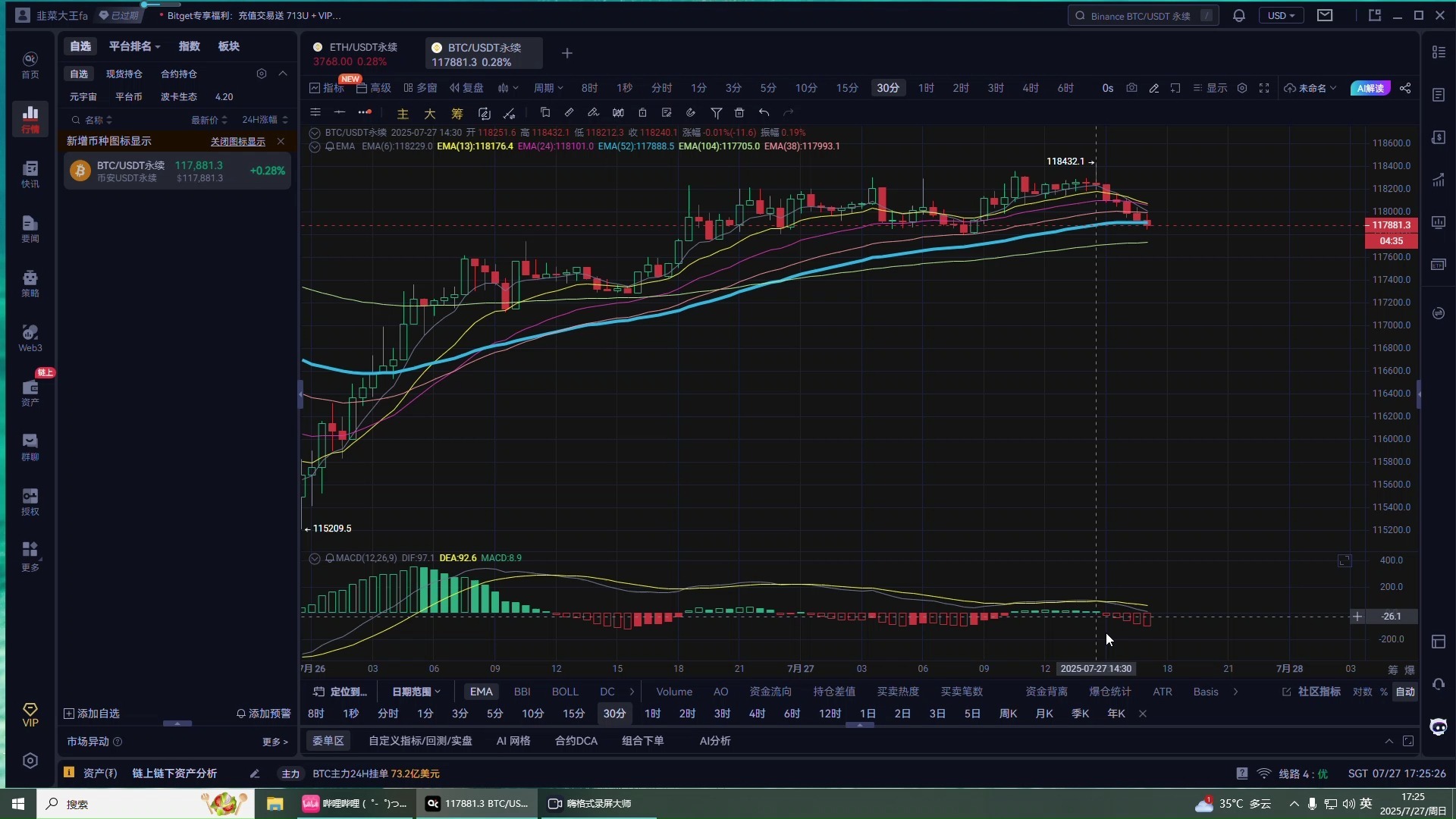This screenshot has width=1456, height=819.
Task: Select the ruler measurement drawing tool
Action: point(569,113)
